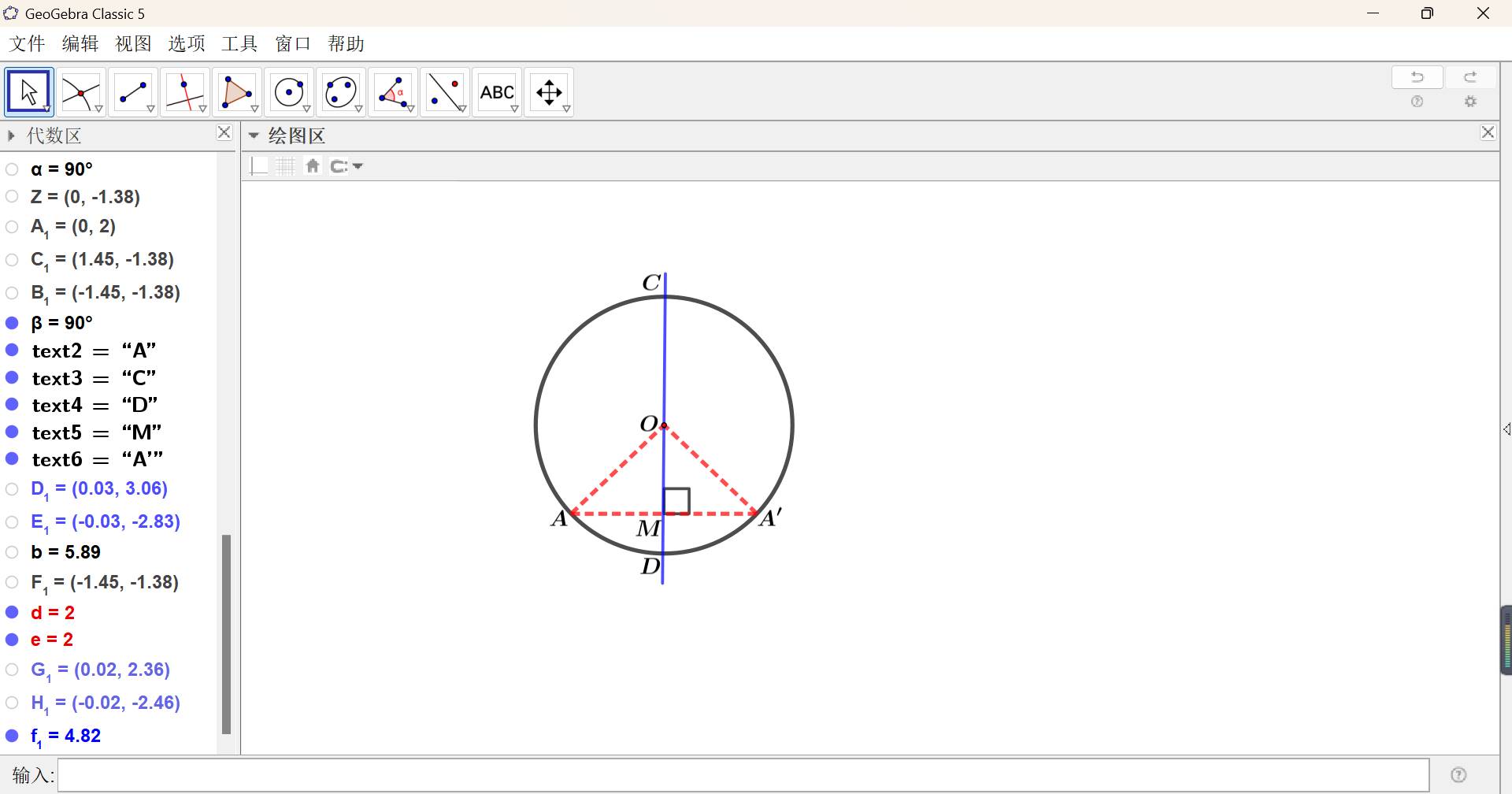This screenshot has height=794, width=1512.
Task: Select the Intersect point tool
Action: (x=80, y=92)
